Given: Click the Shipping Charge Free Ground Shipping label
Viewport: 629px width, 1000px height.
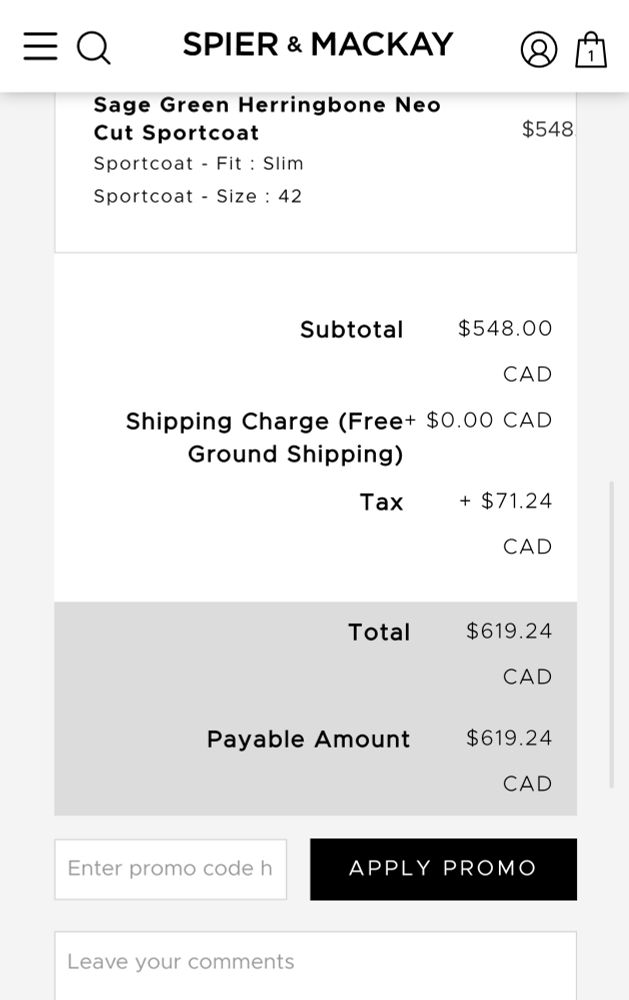Looking at the screenshot, I should coord(264,438).
